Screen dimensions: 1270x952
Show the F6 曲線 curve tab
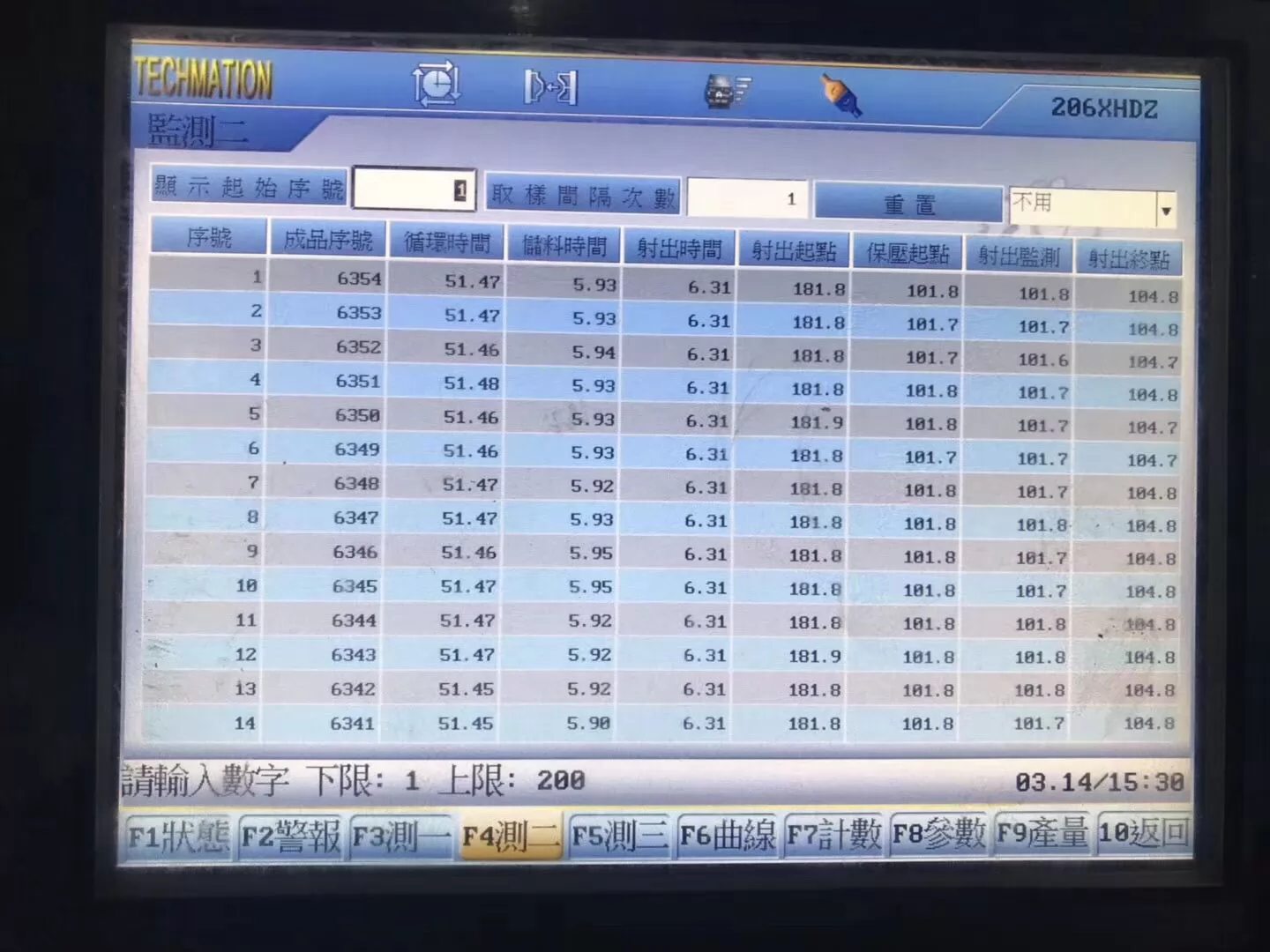(727, 835)
